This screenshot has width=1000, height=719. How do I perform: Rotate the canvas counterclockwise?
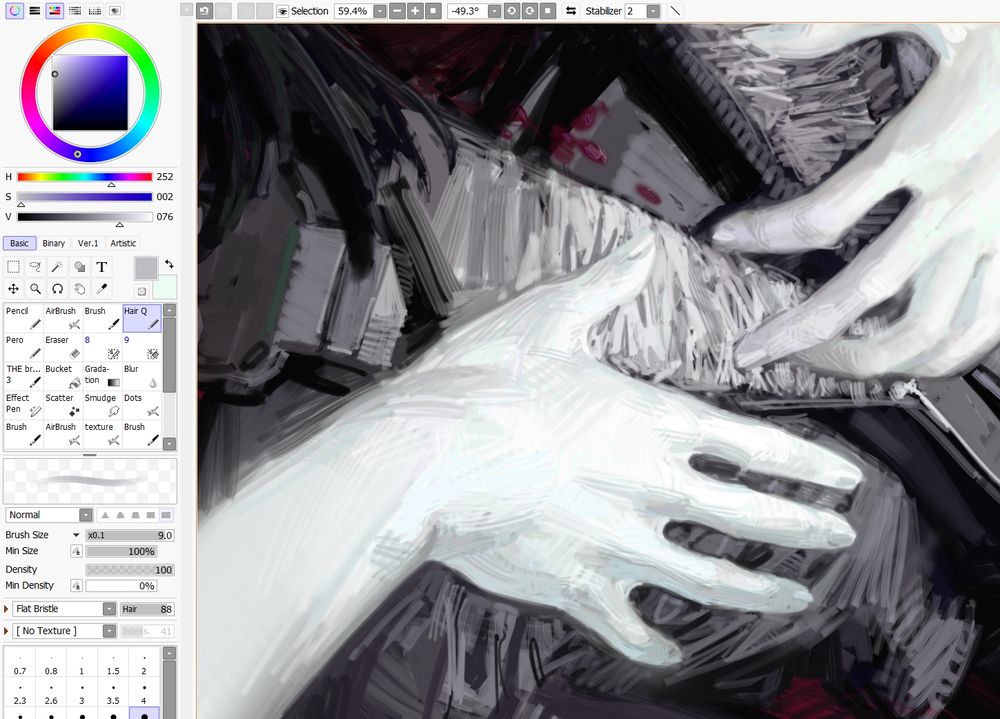[x=511, y=11]
